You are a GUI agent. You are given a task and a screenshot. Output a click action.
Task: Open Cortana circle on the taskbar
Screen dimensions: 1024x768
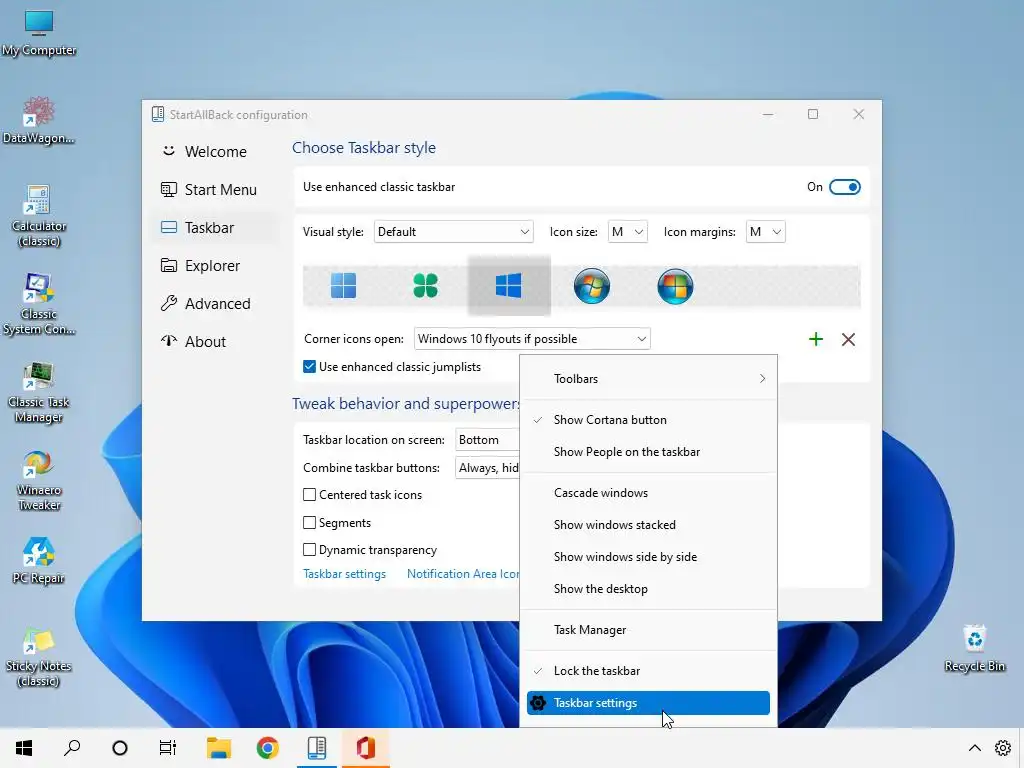click(x=120, y=748)
